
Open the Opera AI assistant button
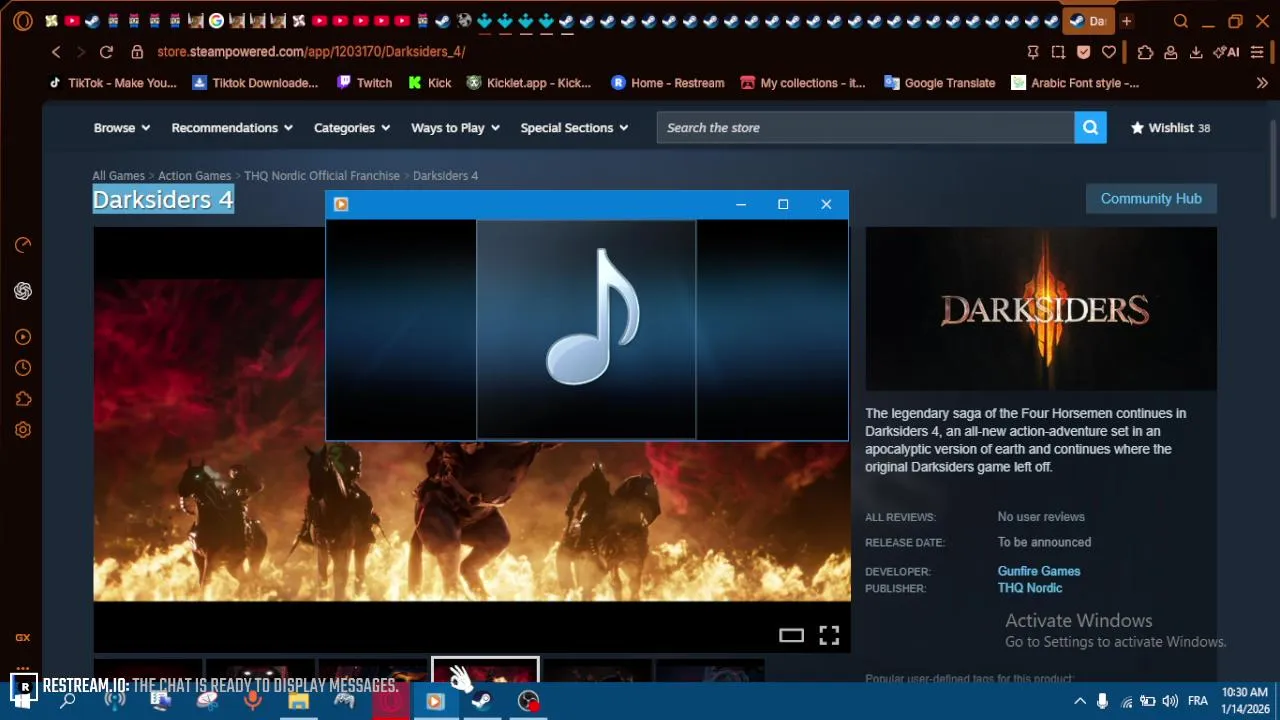click(1226, 52)
